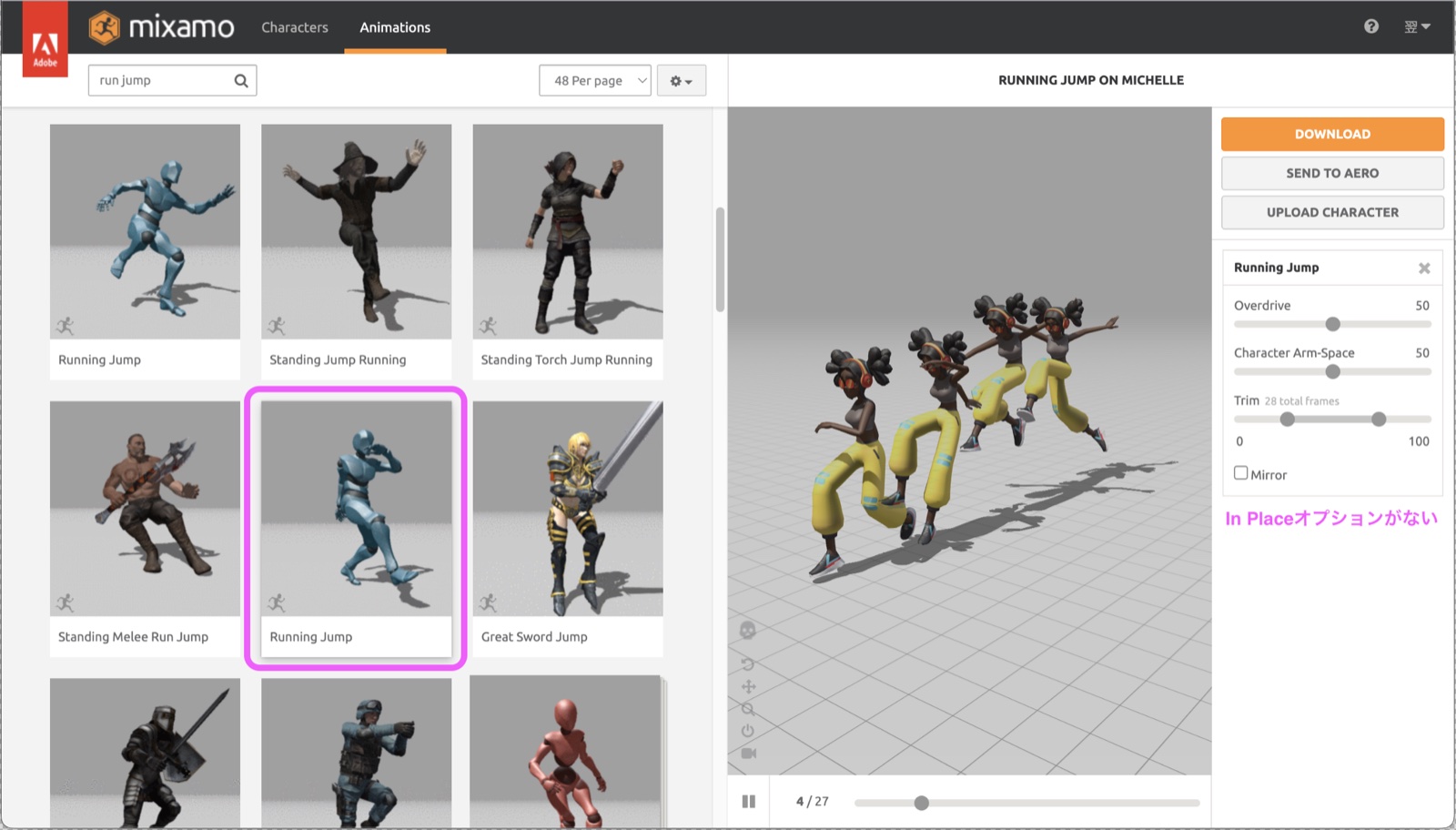Click the viewport zoom magnifier icon
Viewport: 1456px width, 830px height.
(x=747, y=708)
